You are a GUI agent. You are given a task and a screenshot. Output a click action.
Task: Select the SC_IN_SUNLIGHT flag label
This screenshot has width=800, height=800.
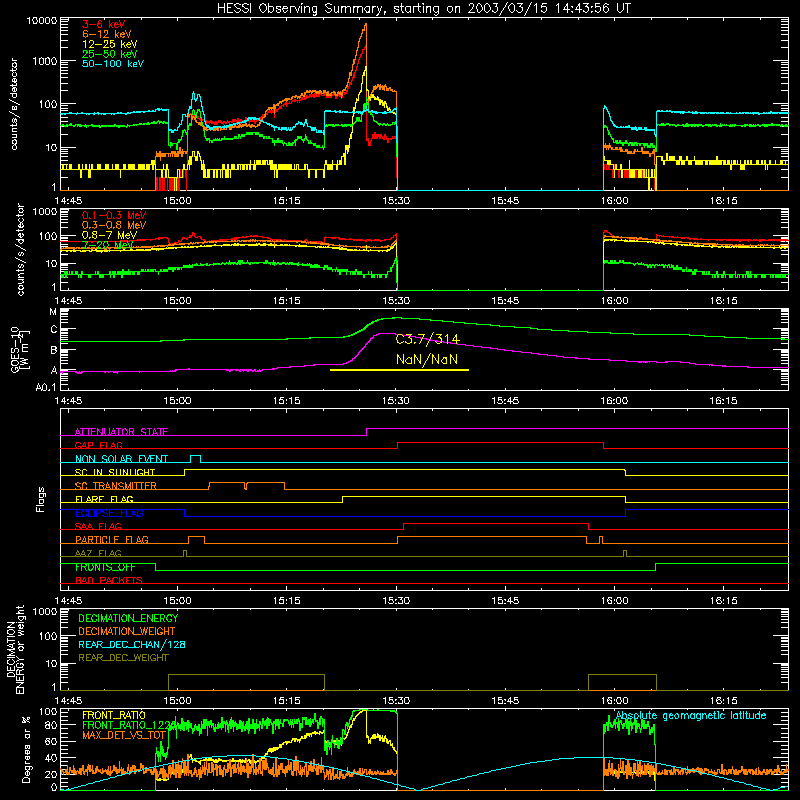(114, 472)
